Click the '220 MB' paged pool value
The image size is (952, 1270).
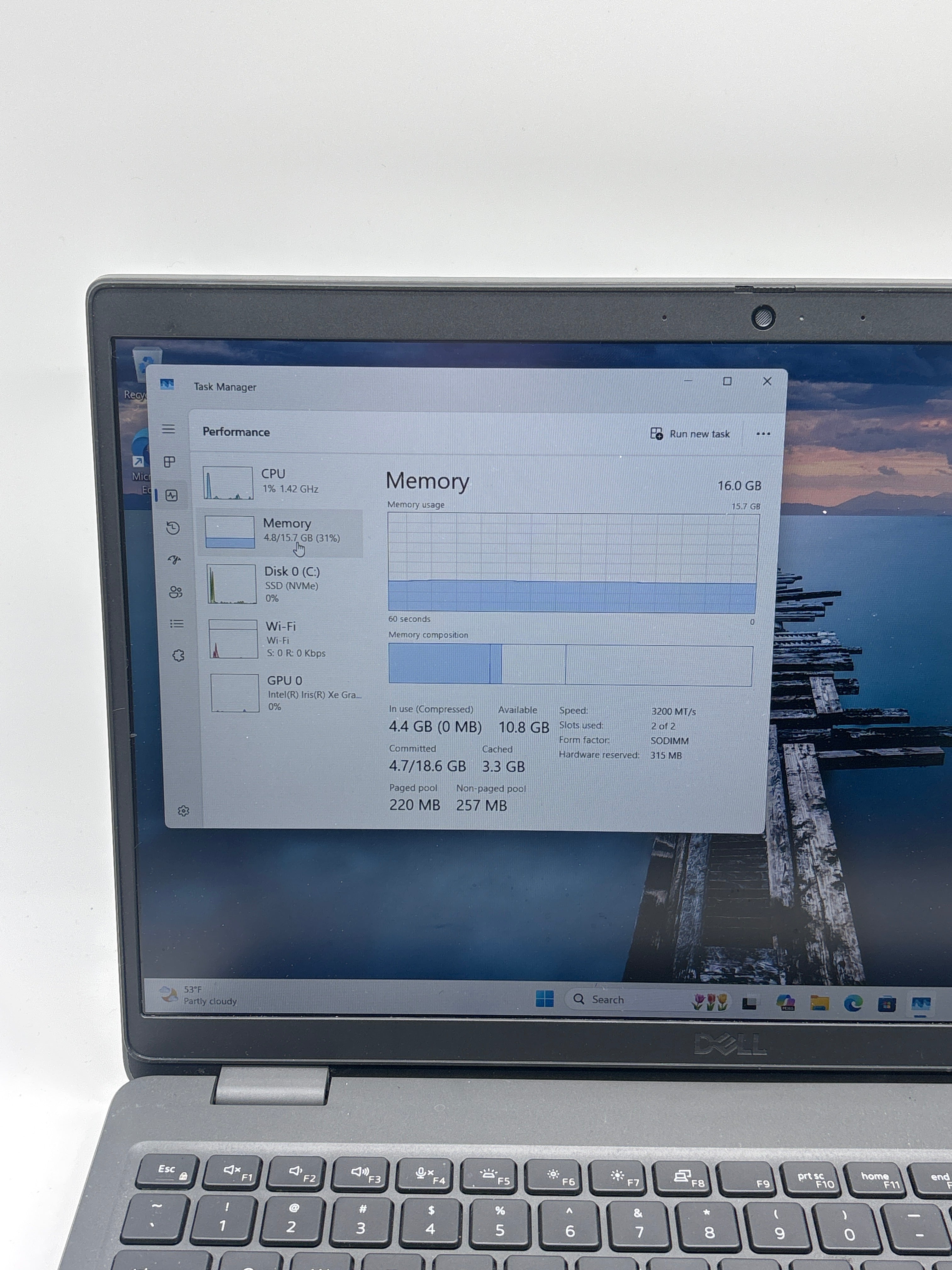point(415,805)
